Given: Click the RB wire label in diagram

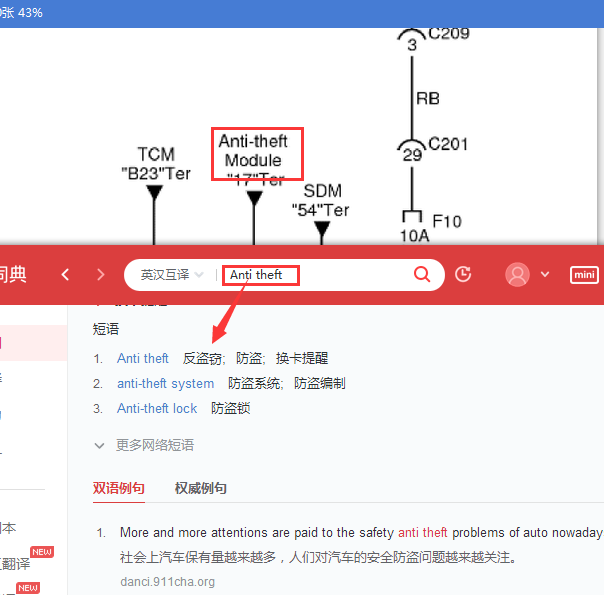Looking at the screenshot, I should pos(428,99).
